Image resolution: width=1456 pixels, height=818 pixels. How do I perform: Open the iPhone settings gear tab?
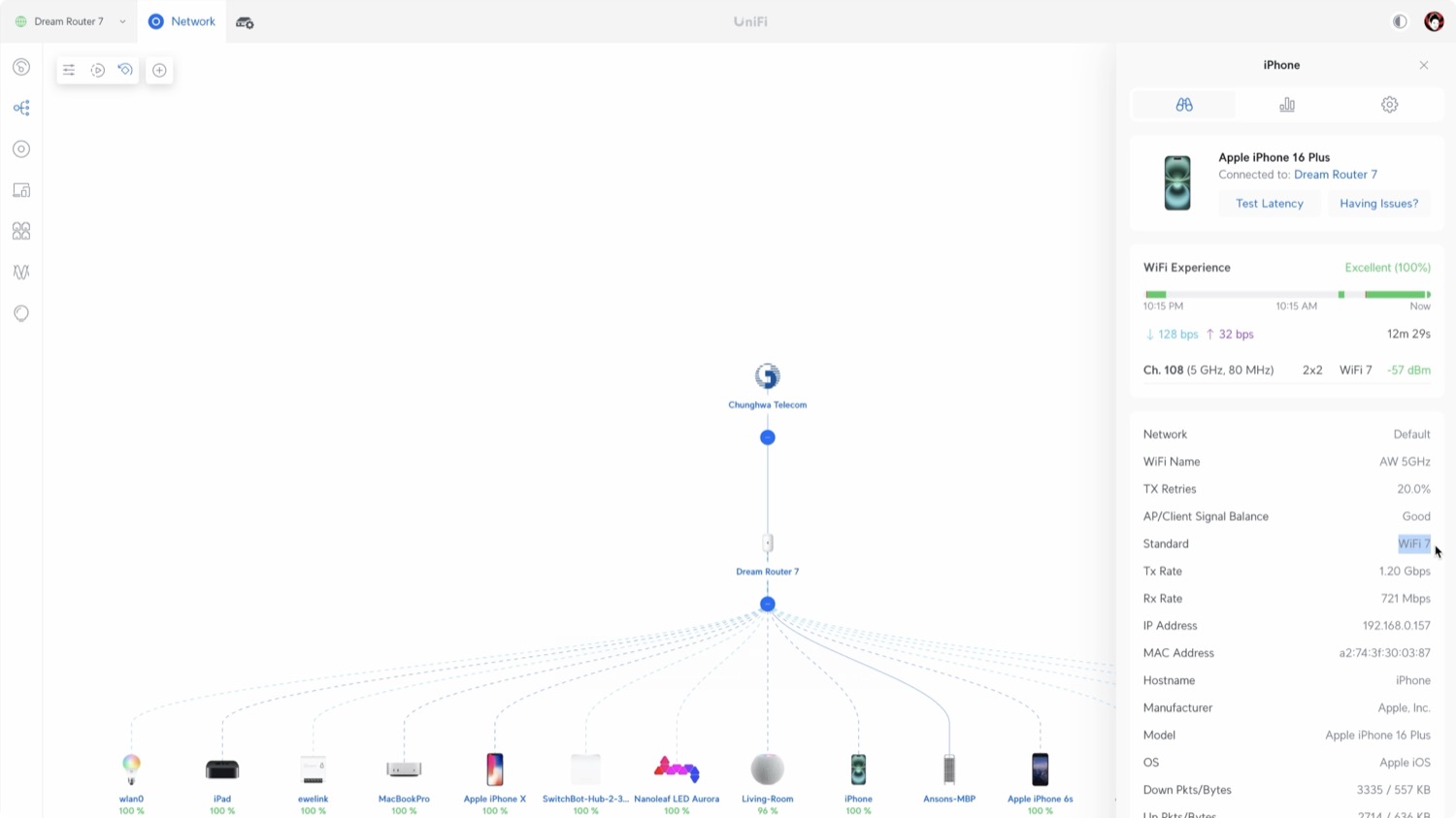coord(1389,105)
